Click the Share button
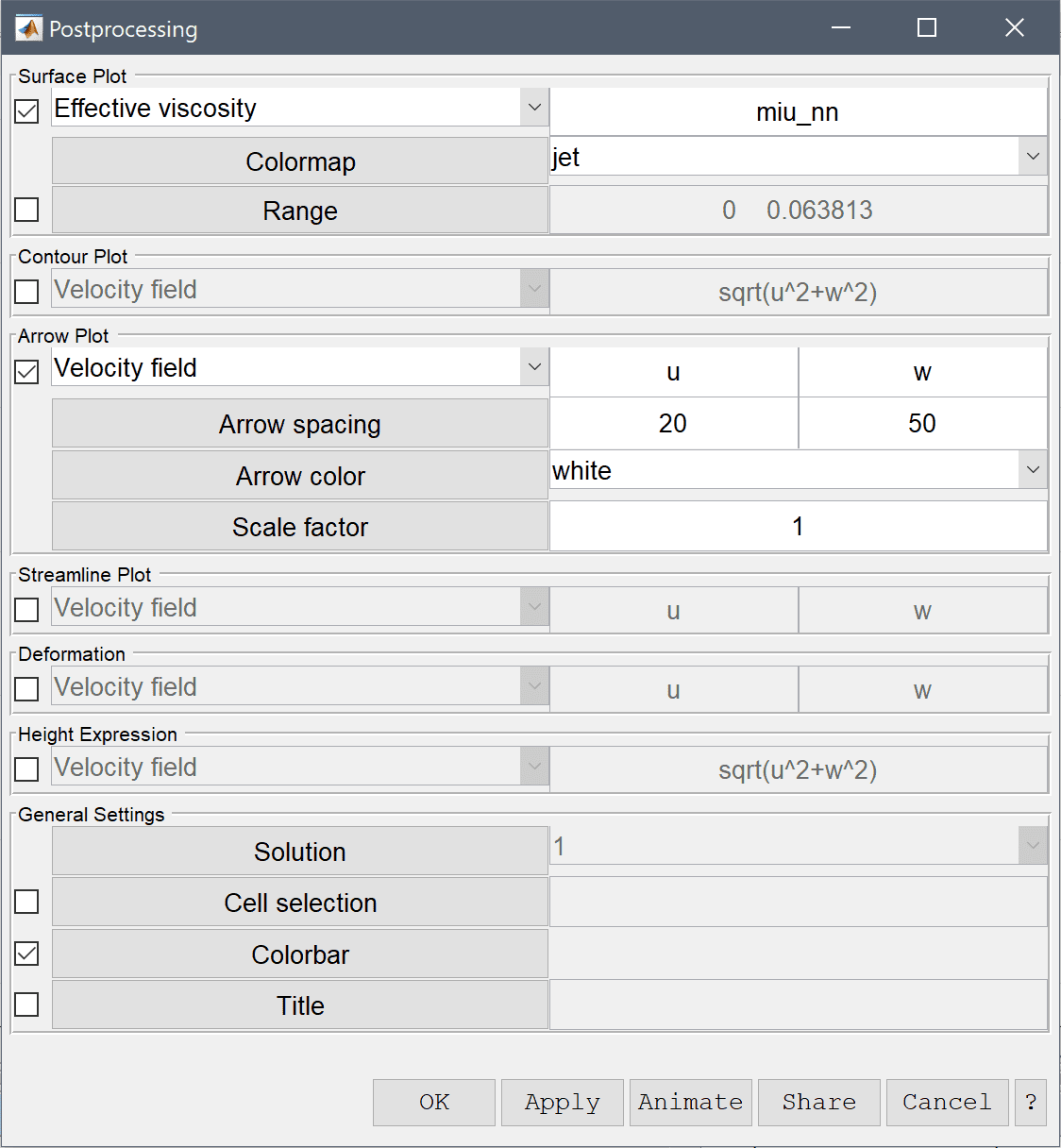This screenshot has height=1148, width=1061. pos(819,1103)
